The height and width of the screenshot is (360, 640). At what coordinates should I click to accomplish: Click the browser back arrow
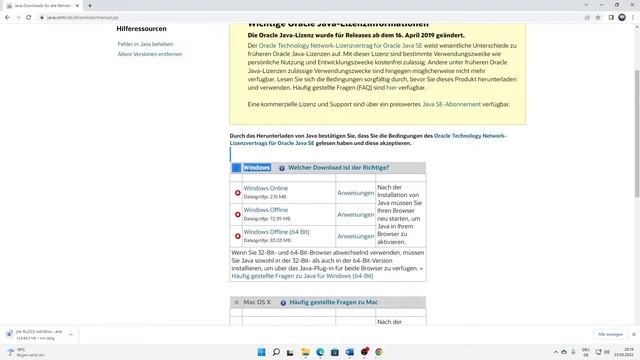7,18
